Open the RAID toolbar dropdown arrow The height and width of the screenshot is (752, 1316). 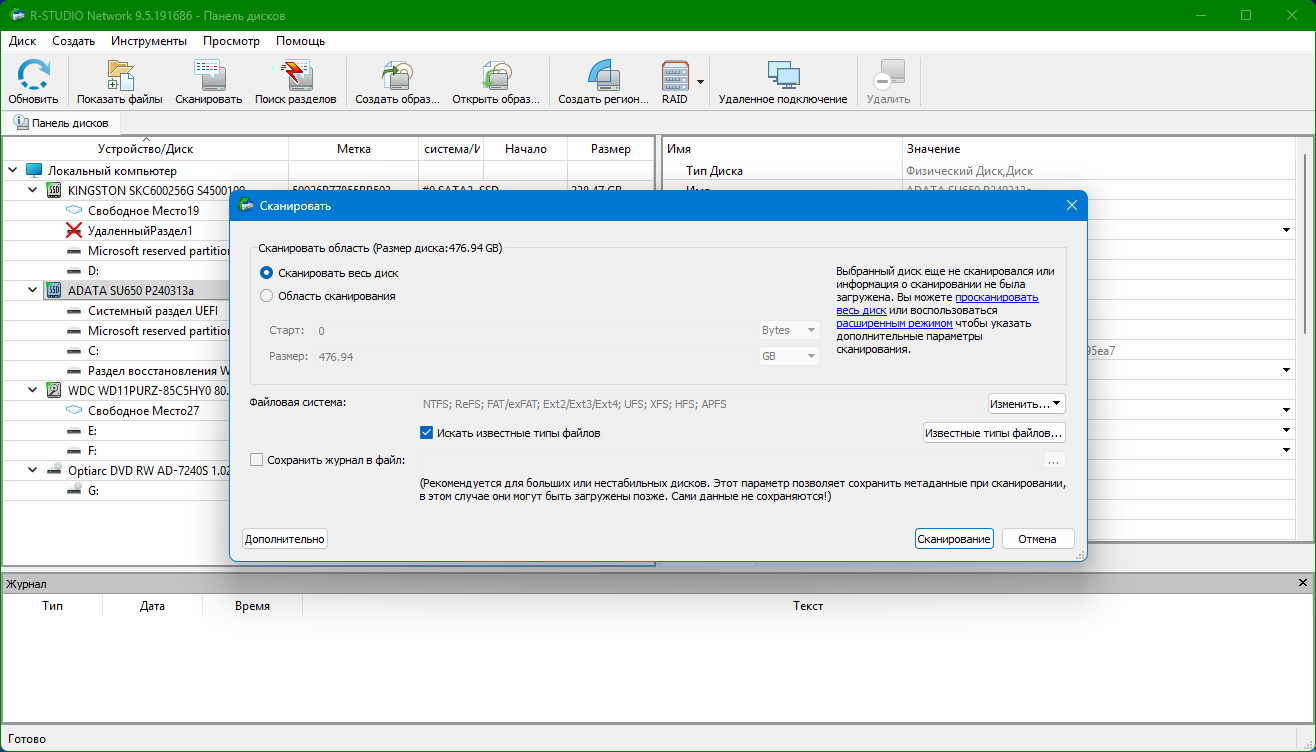pos(700,82)
